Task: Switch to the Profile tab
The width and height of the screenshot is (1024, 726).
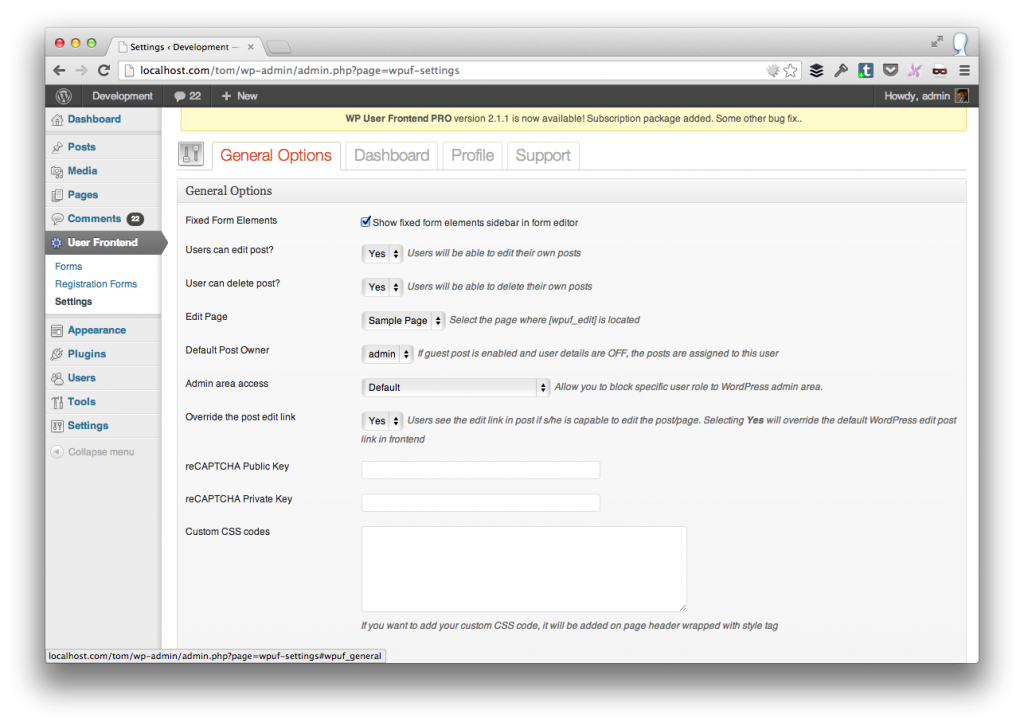Action: point(472,155)
